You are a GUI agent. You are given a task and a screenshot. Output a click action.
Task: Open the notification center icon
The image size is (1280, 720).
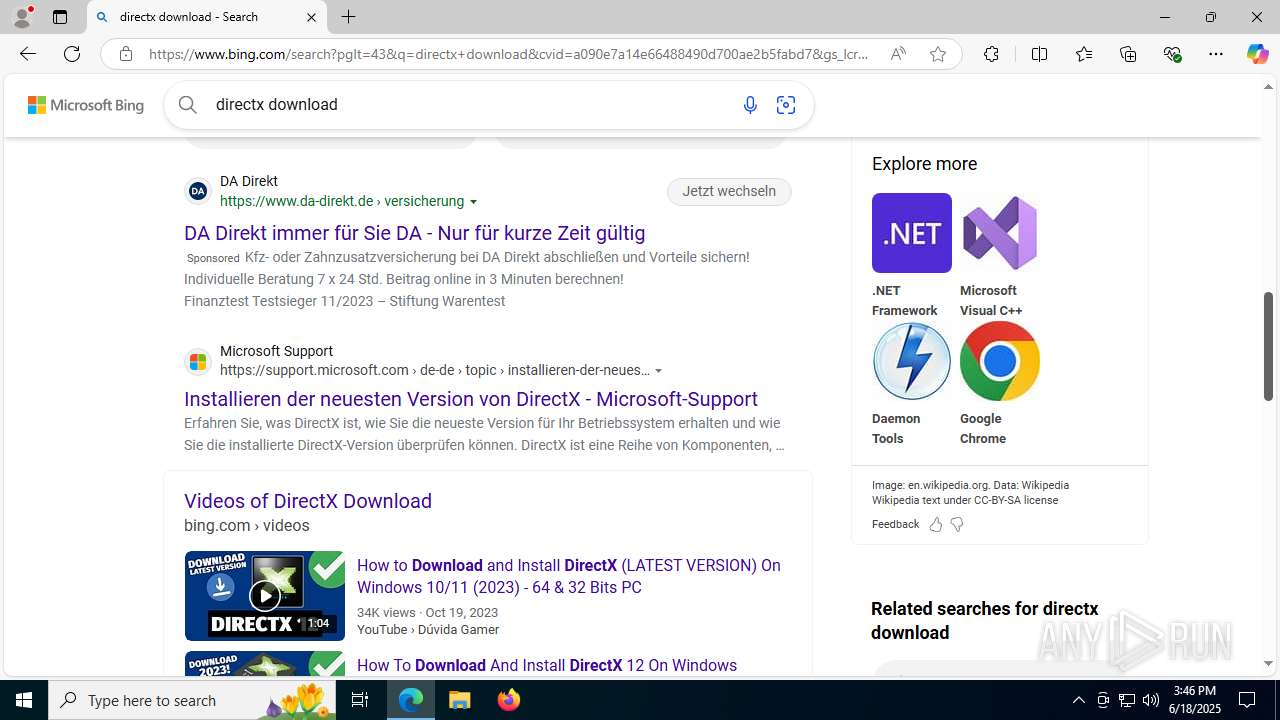click(1247, 700)
